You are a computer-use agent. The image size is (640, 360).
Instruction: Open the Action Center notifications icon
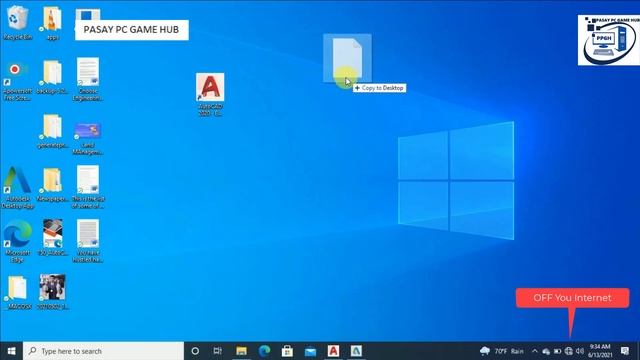pos(625,351)
